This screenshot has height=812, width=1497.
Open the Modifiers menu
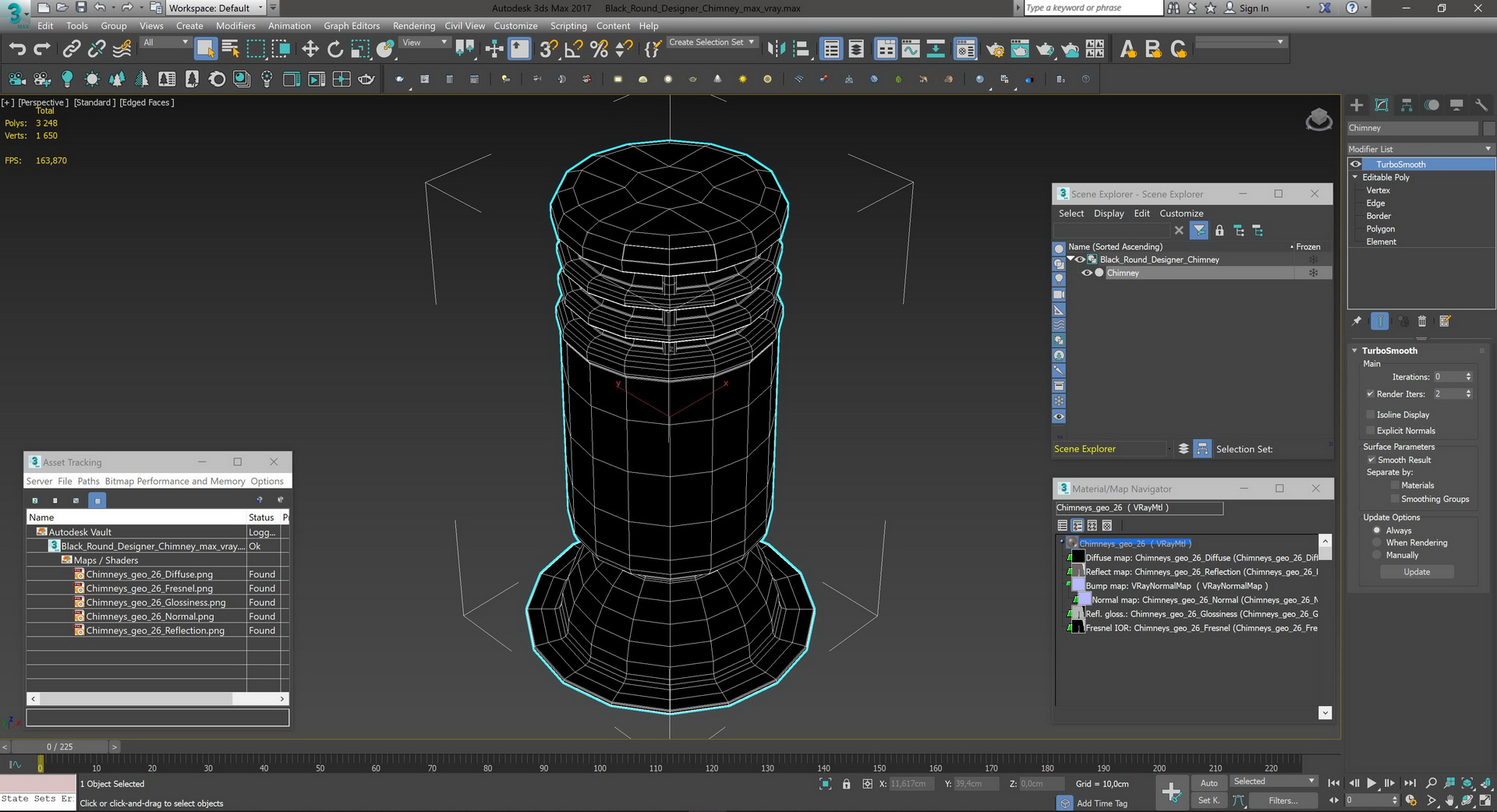(235, 26)
